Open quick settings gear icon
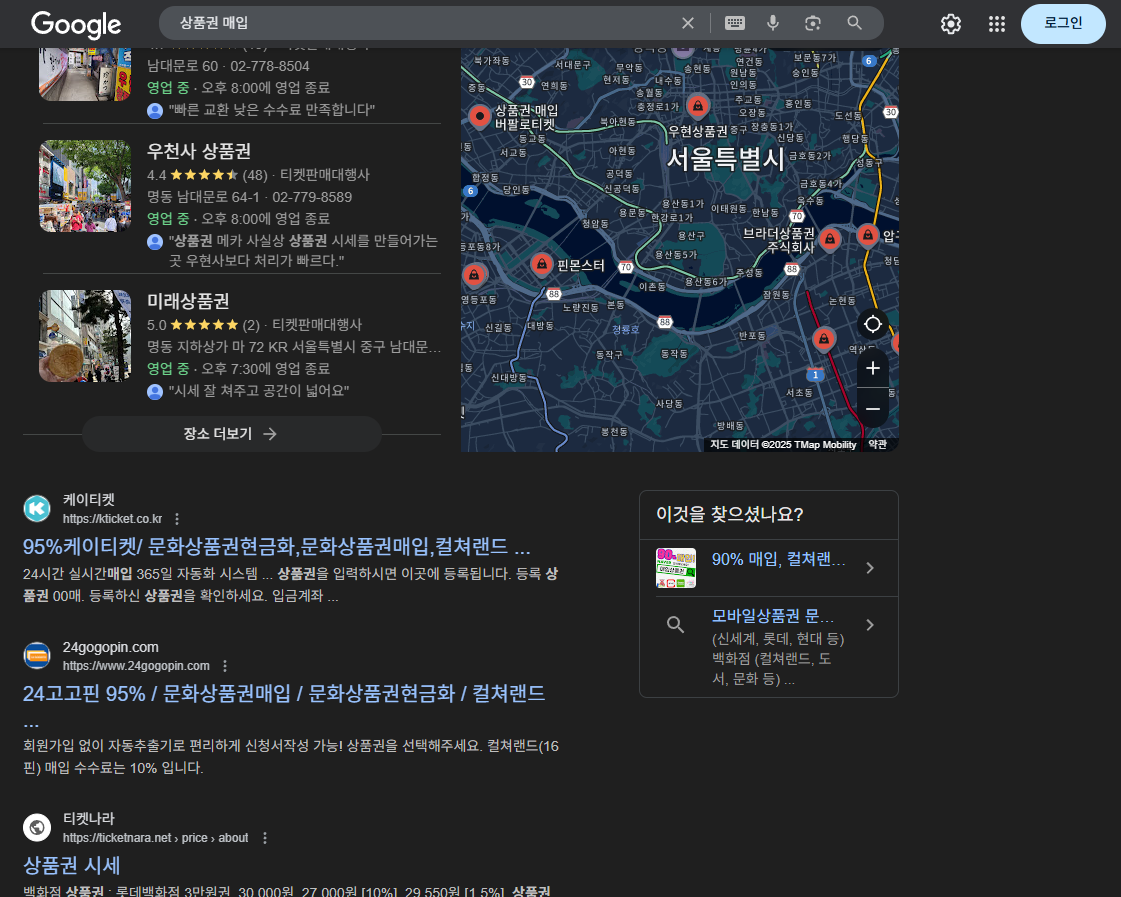Screen dimensions: 1121x897 [950, 24]
